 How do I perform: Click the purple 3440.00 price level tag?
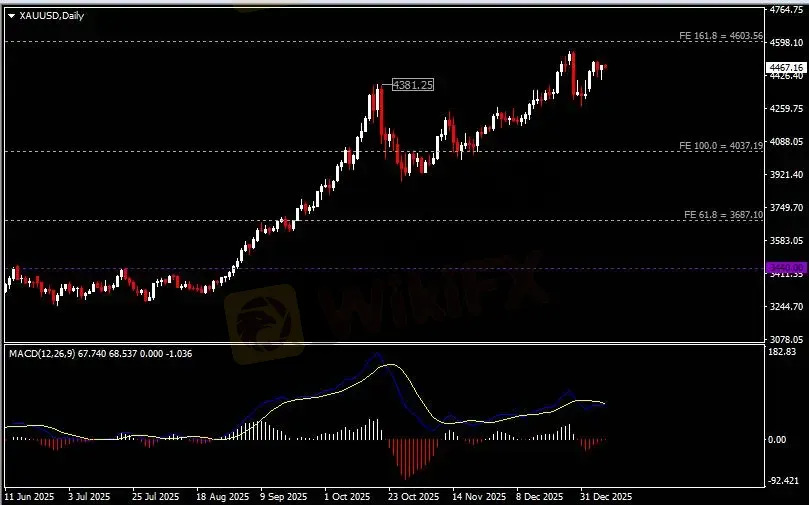coord(786,268)
